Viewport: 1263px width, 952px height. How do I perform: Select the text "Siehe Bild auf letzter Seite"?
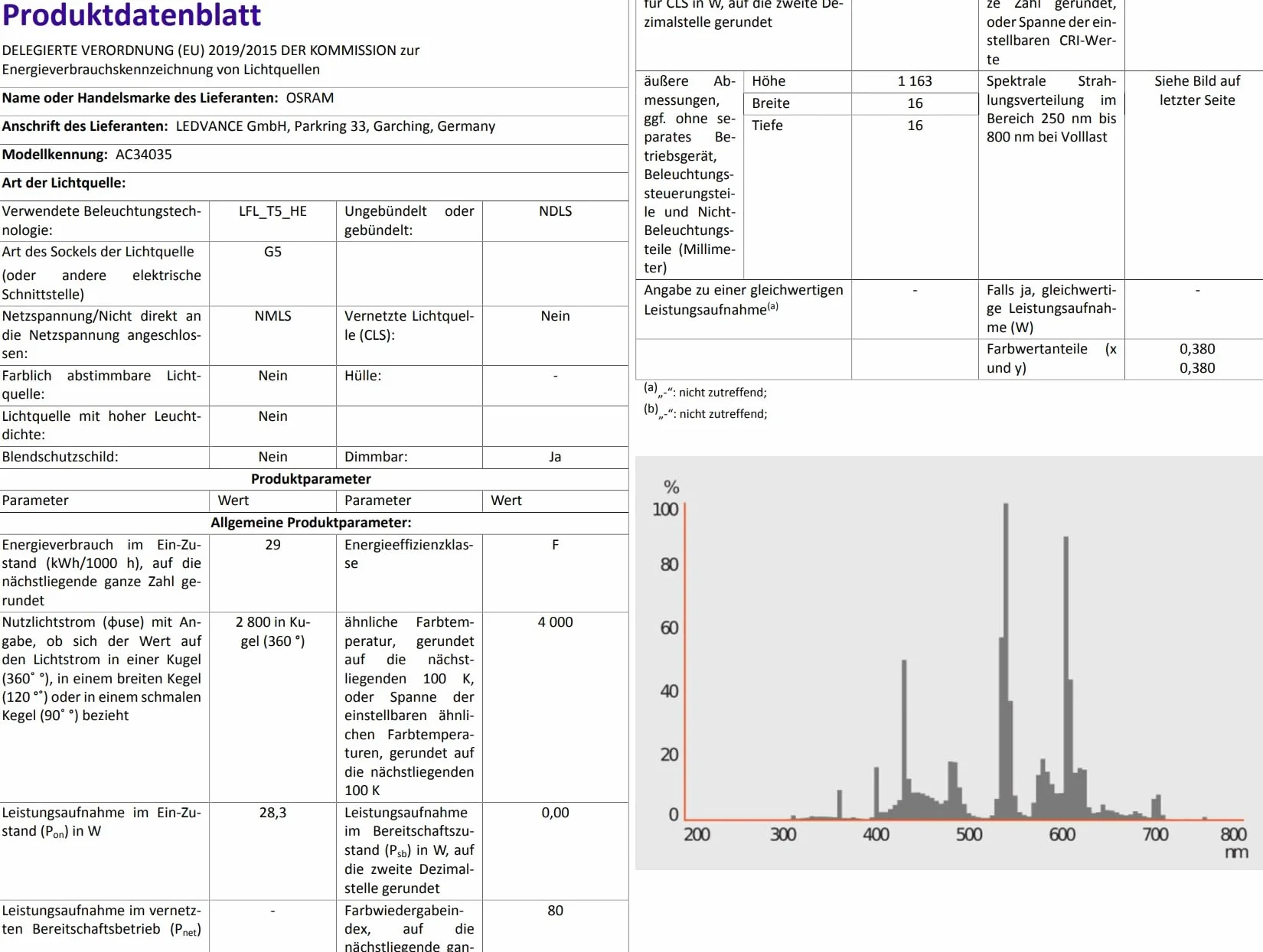click(1197, 90)
